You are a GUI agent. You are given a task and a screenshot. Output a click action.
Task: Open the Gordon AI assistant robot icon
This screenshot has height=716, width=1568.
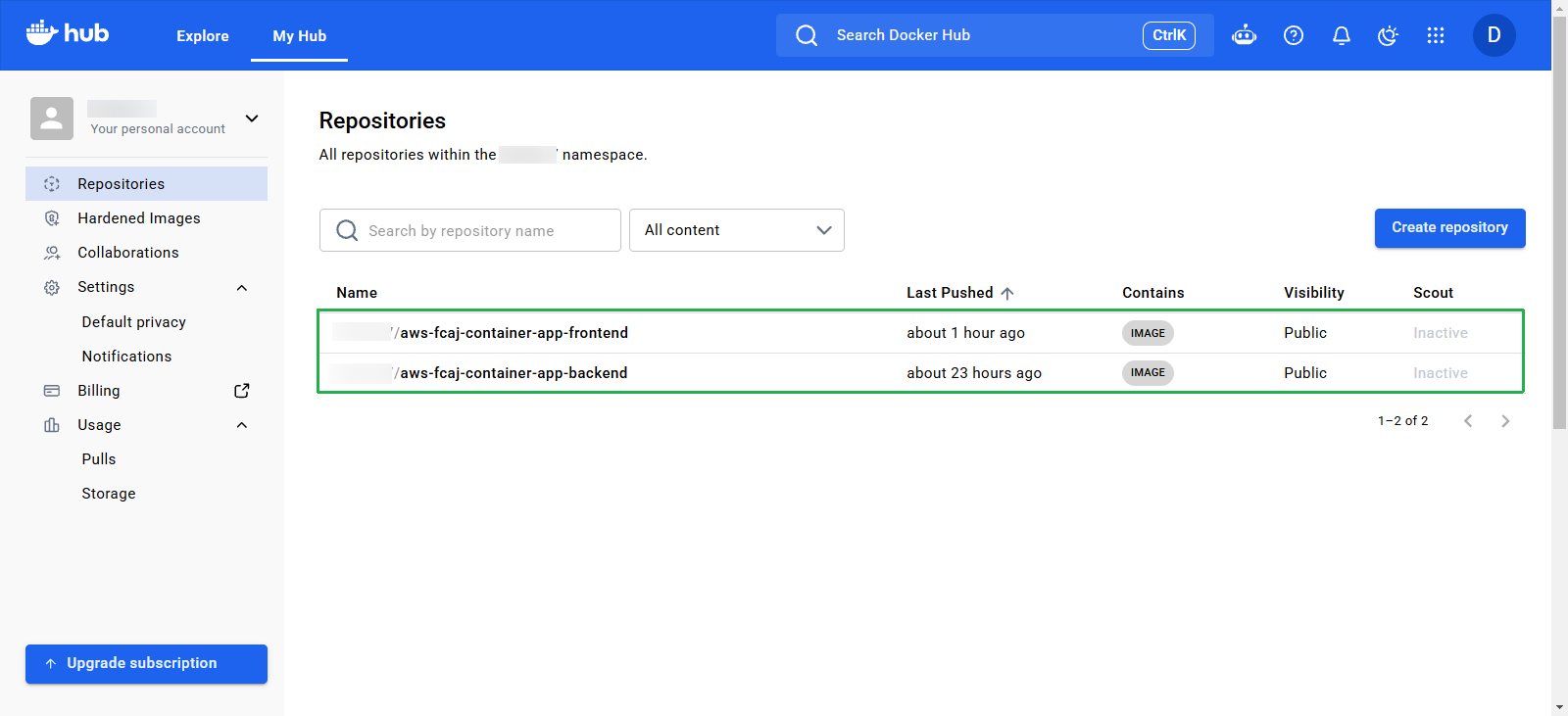(x=1244, y=35)
